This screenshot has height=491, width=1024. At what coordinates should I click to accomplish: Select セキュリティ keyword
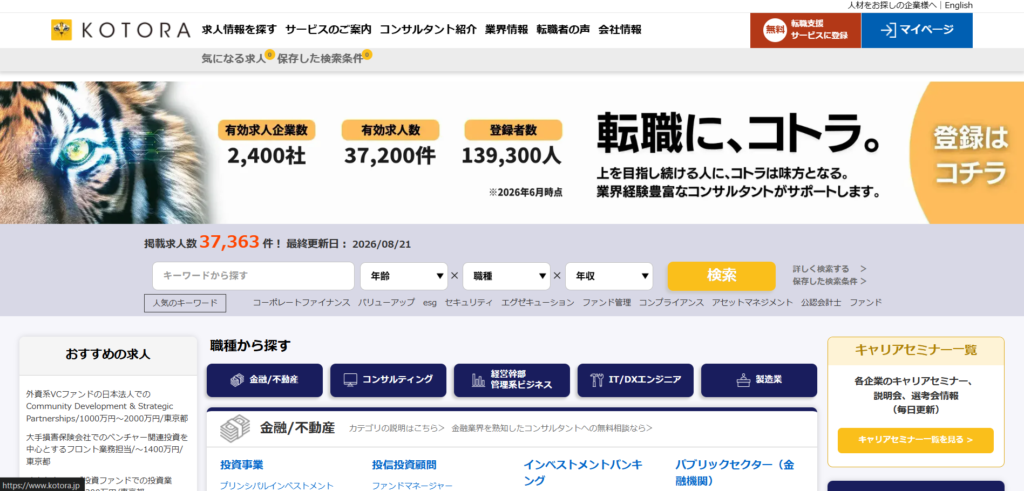(x=469, y=302)
